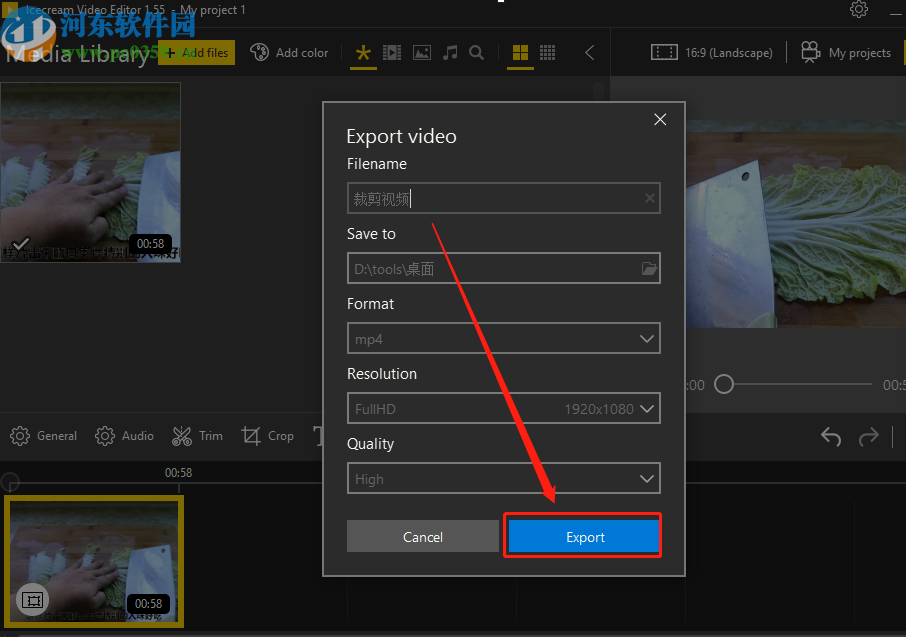Viewport: 906px width, 637px height.
Task: Open the Resolution dropdown
Action: click(503, 409)
